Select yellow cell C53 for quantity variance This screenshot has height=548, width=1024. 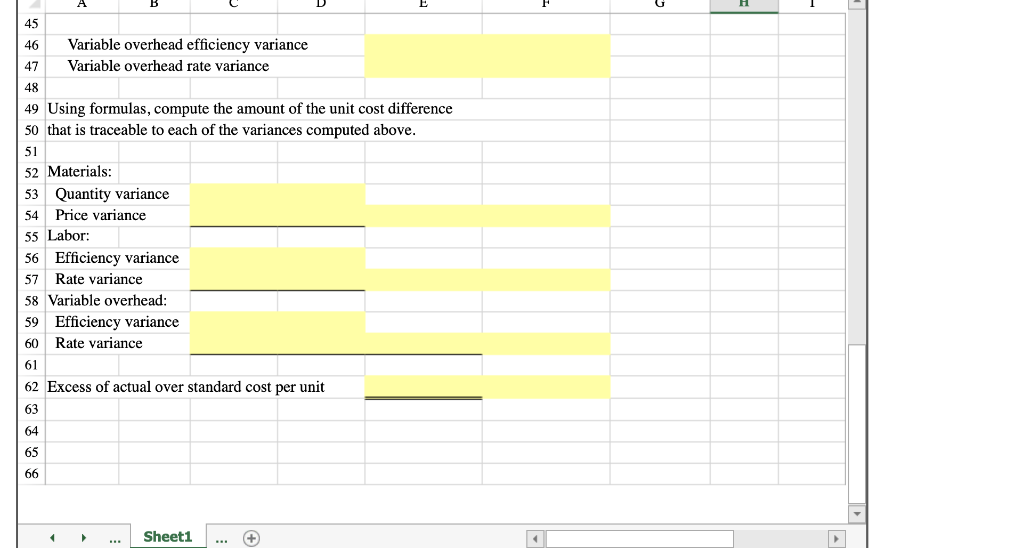[234, 195]
